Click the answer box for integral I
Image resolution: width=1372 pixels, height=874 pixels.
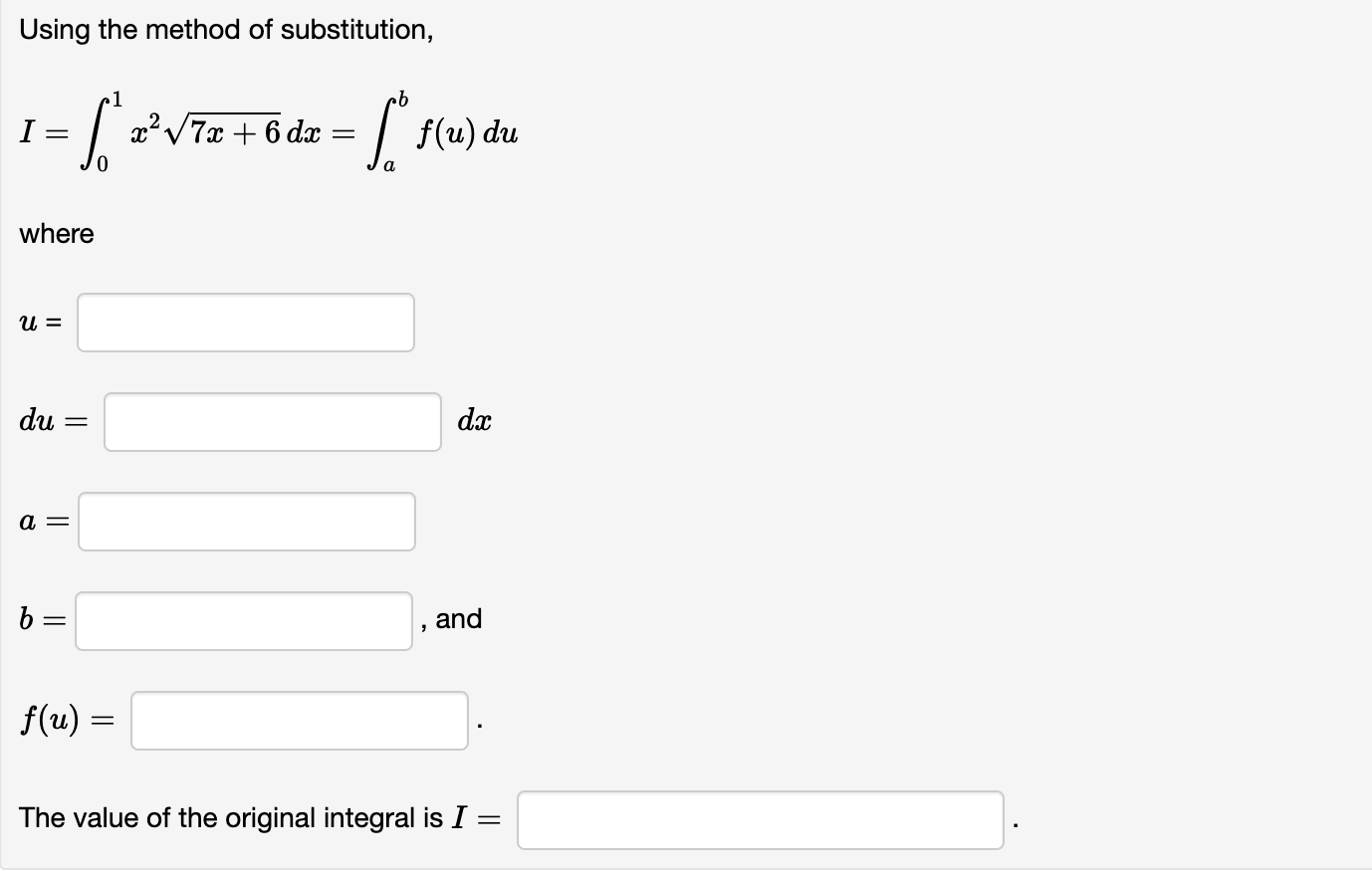[x=760, y=819]
